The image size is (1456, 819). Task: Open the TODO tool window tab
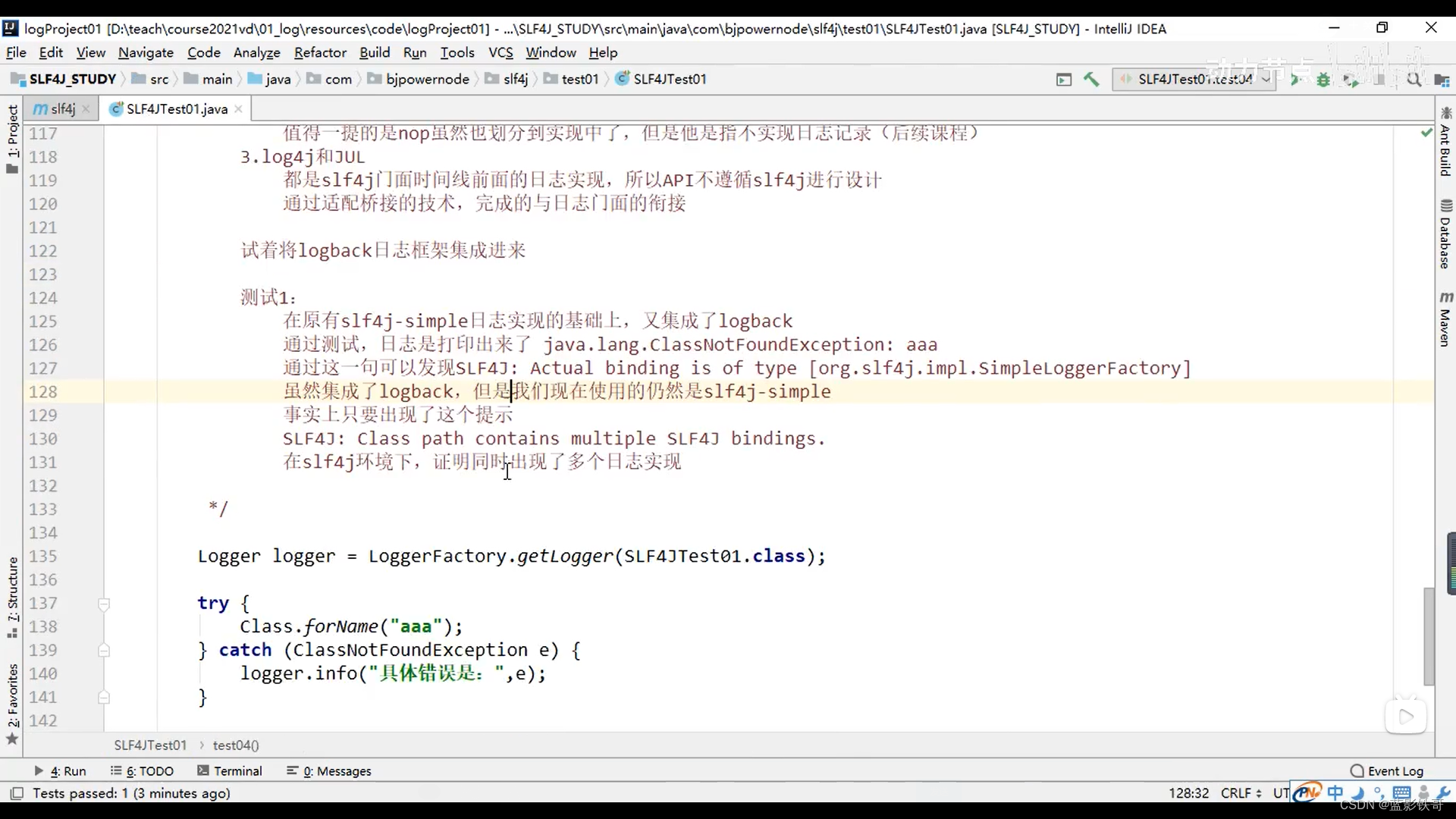click(x=142, y=770)
